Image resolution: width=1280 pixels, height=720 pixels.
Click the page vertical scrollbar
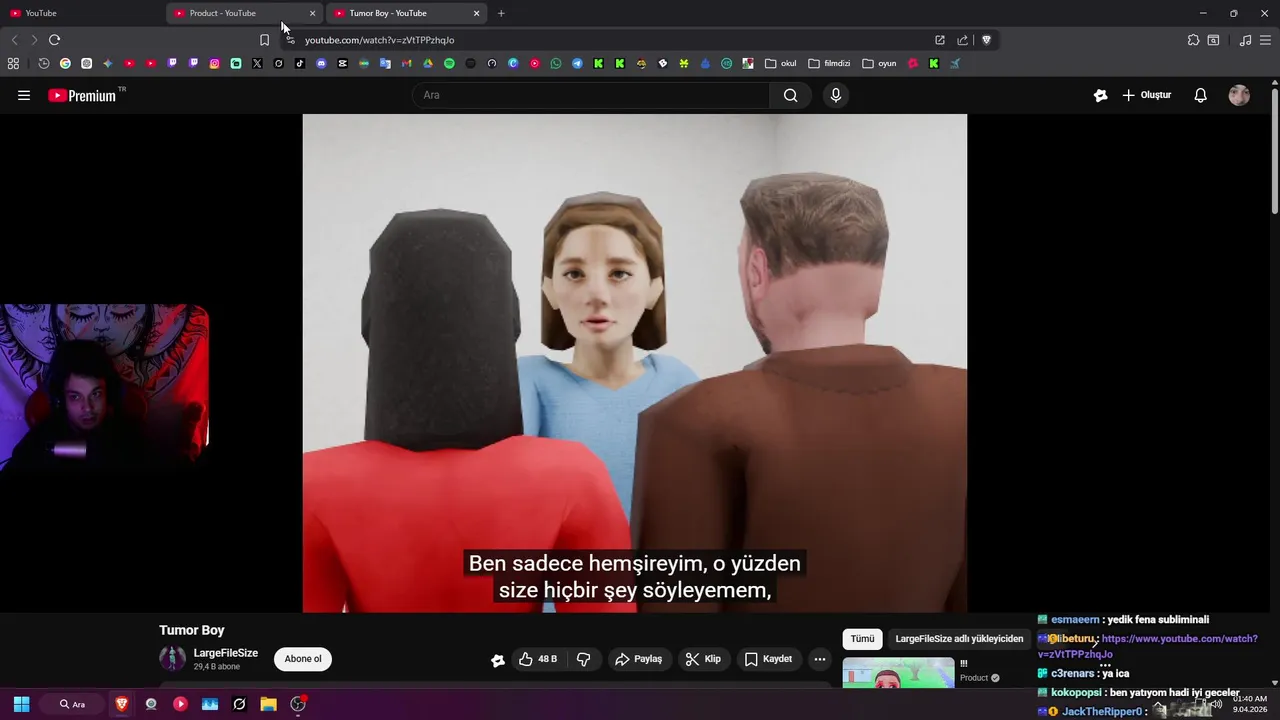click(1274, 150)
